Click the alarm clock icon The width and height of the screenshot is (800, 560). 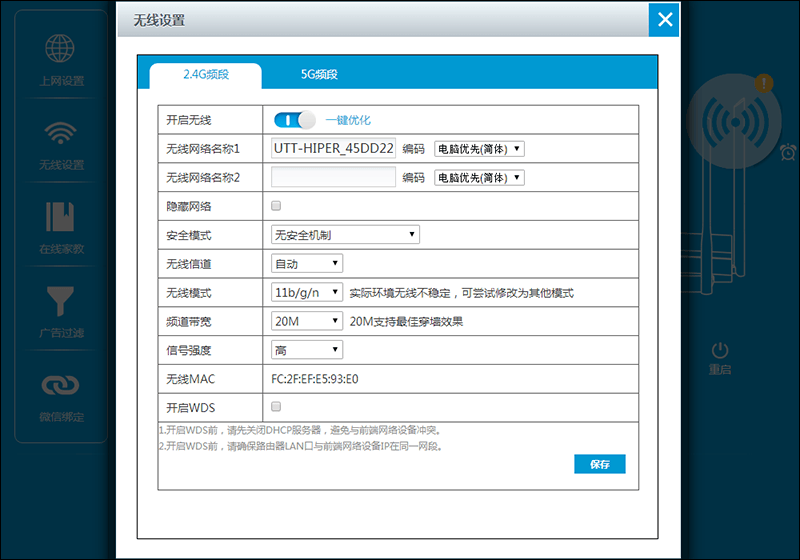(x=788, y=152)
